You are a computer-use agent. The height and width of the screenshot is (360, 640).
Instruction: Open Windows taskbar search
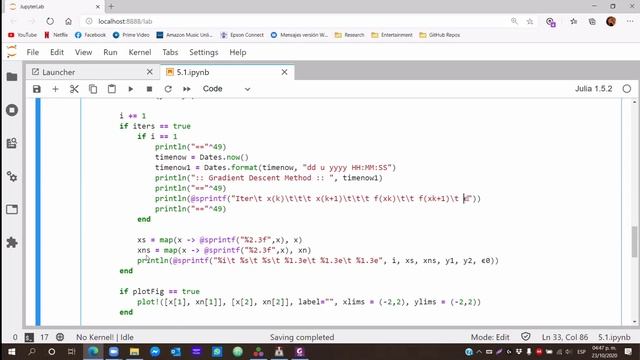tap(31, 351)
